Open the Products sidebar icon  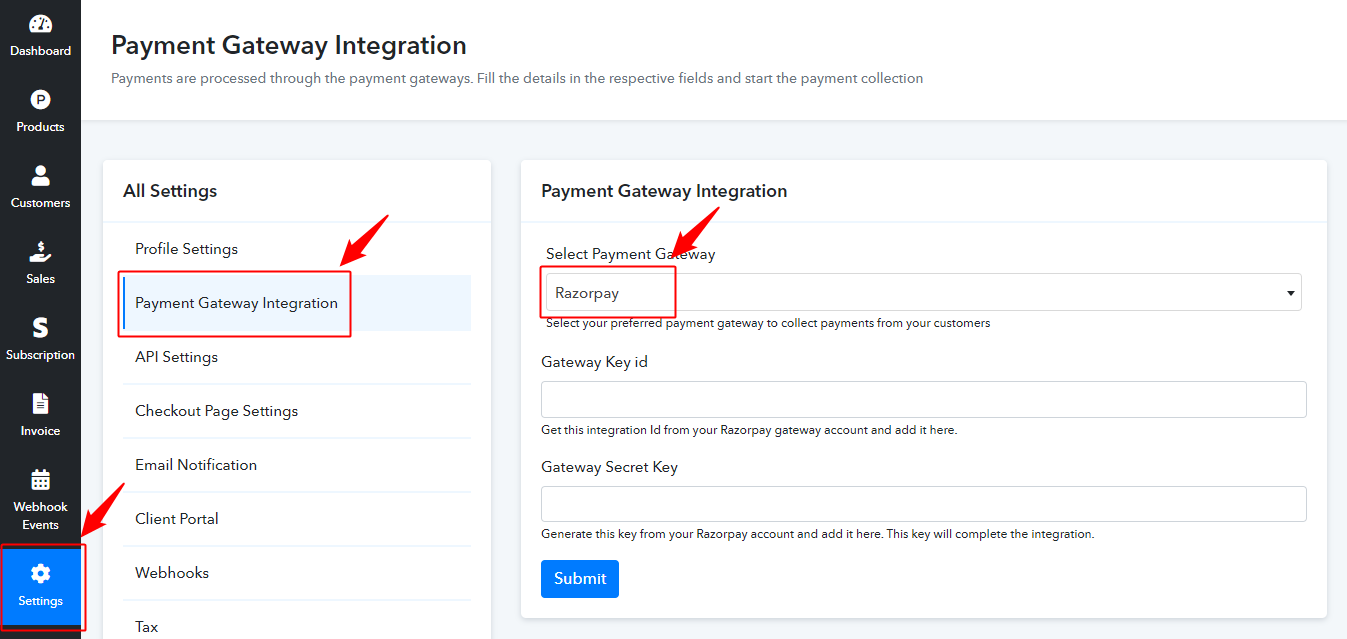click(40, 100)
